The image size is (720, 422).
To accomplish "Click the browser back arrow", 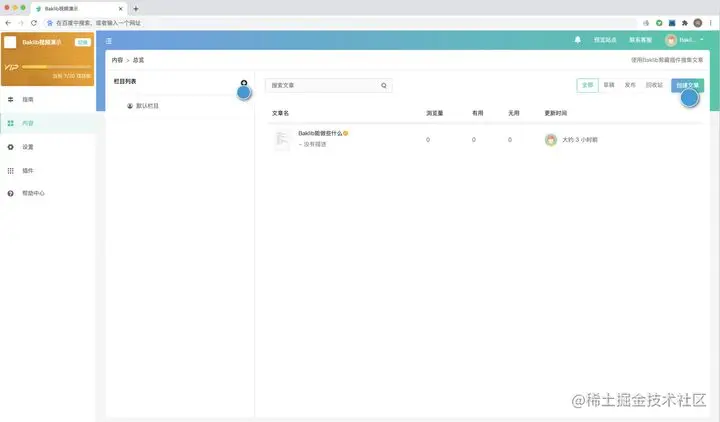I will point(8,23).
